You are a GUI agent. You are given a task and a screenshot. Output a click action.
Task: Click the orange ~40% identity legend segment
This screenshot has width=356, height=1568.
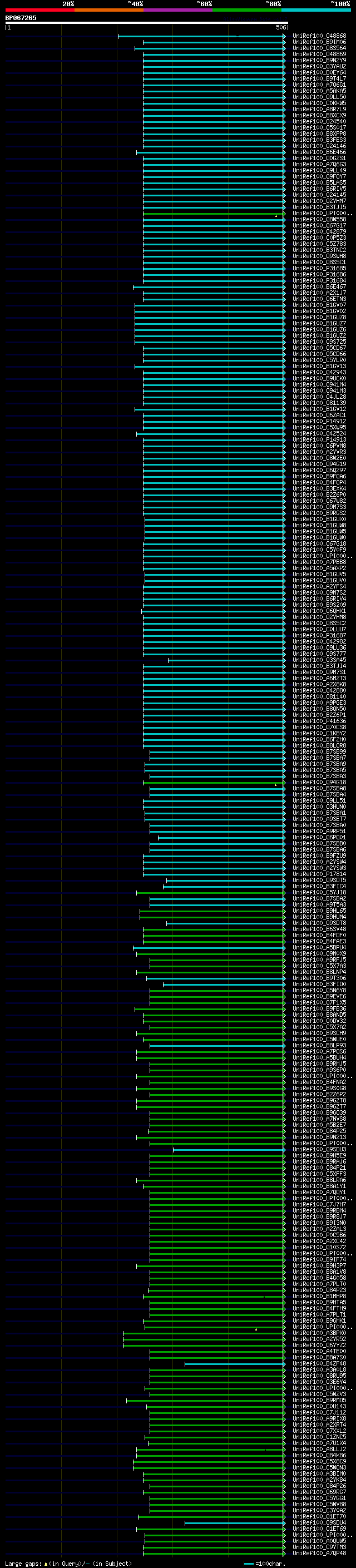pyautogui.click(x=109, y=10)
